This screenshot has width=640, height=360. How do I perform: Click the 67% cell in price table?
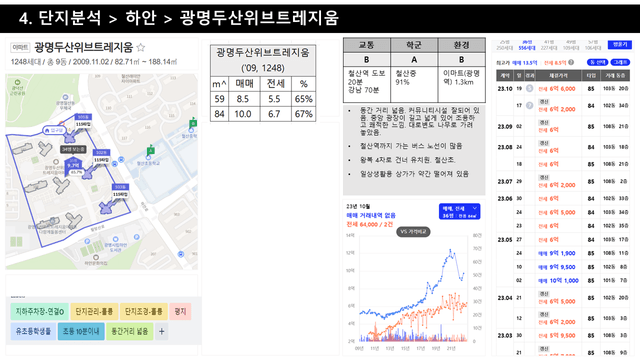coord(304,114)
